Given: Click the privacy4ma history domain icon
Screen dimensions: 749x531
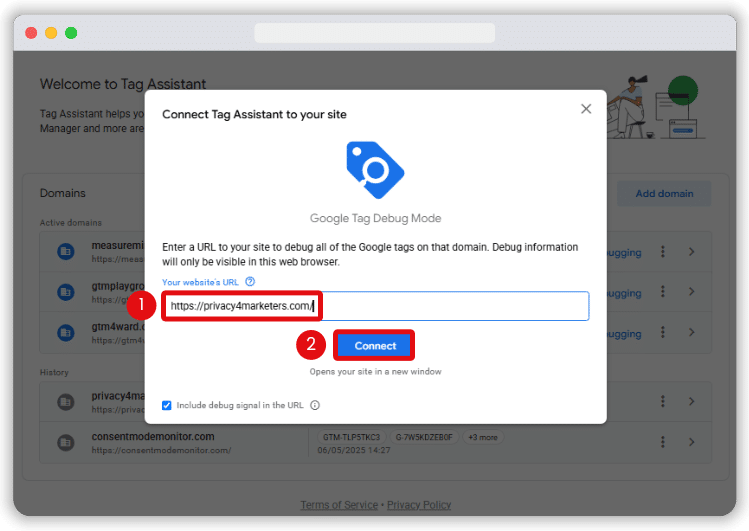Looking at the screenshot, I should (x=66, y=402).
